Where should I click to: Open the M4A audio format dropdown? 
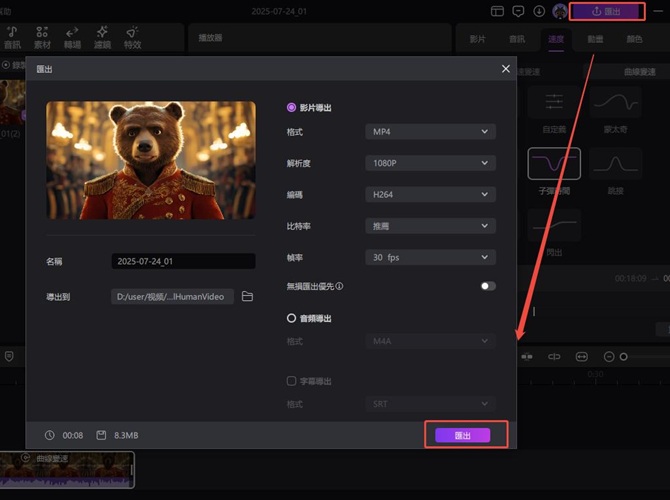(x=430, y=341)
